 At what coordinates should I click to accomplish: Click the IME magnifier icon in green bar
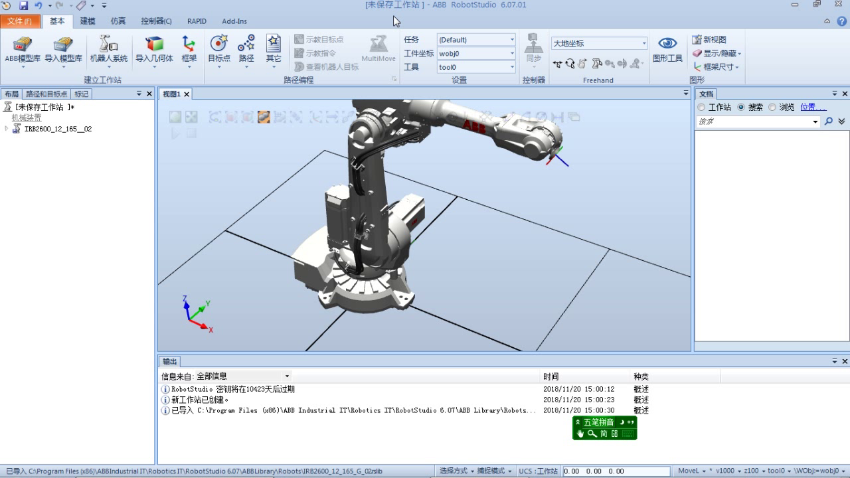(592, 434)
